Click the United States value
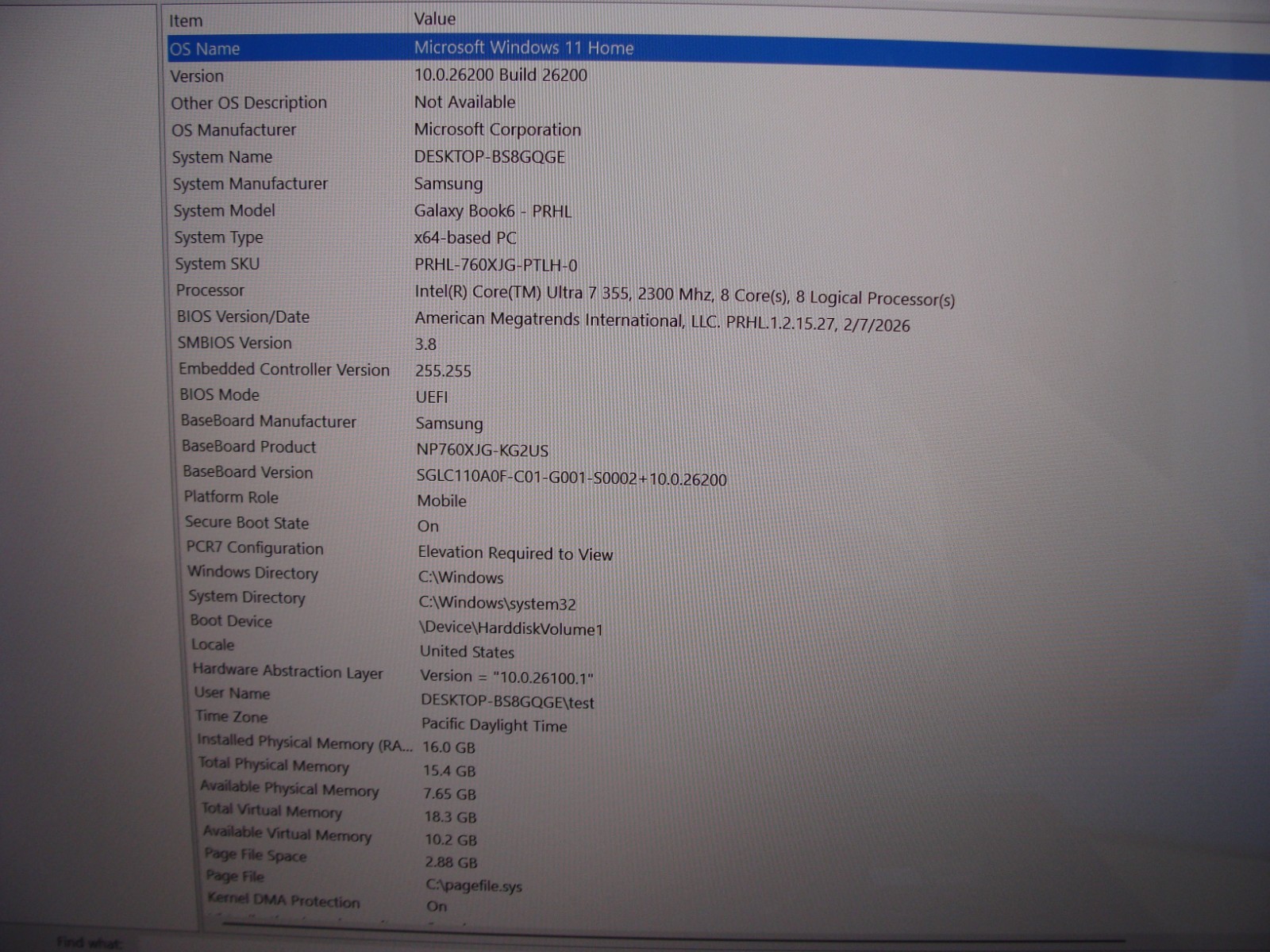Screen dimensions: 1270x952 468,652
